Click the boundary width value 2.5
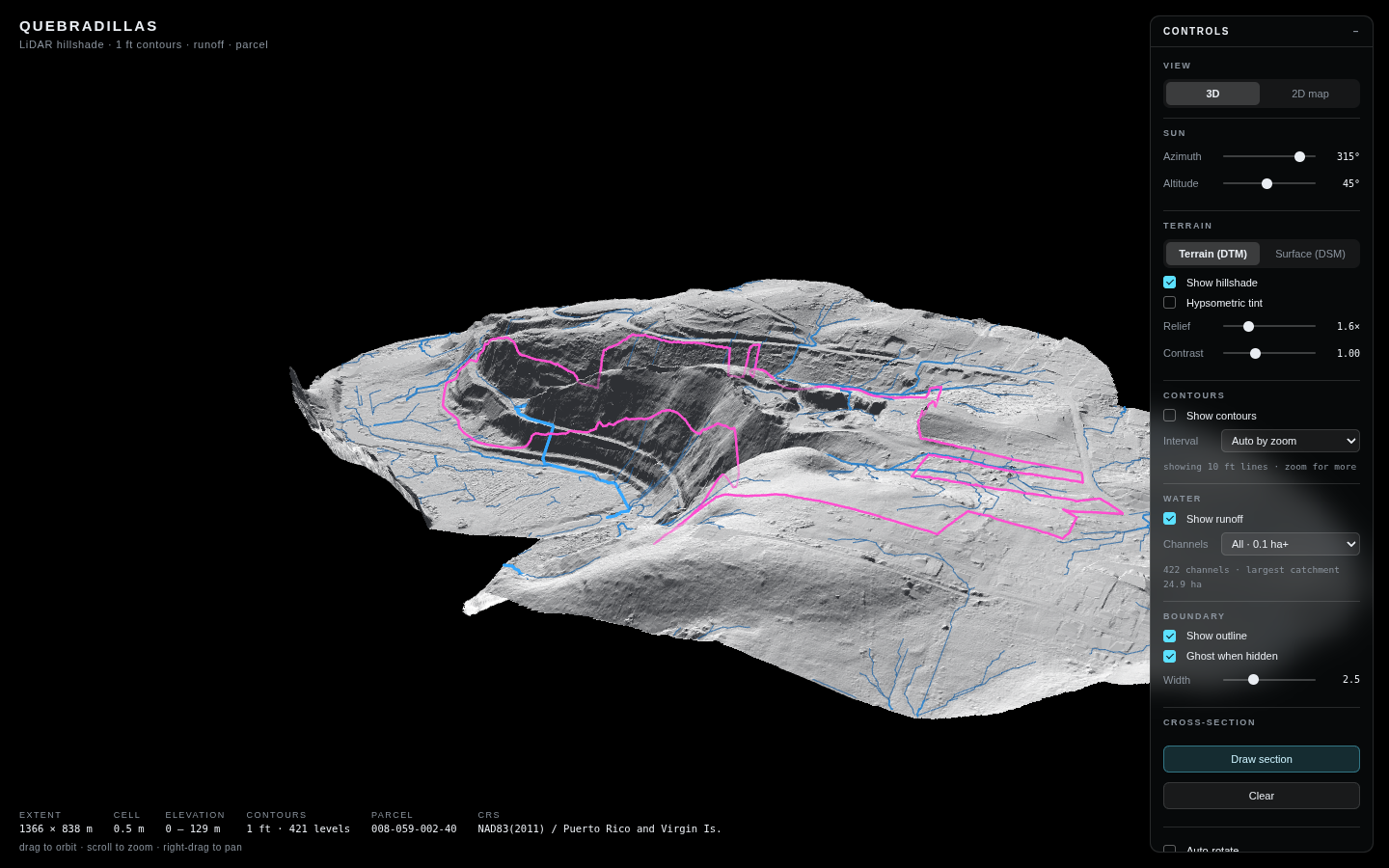Screen dimensions: 1389x868 pos(1350,680)
